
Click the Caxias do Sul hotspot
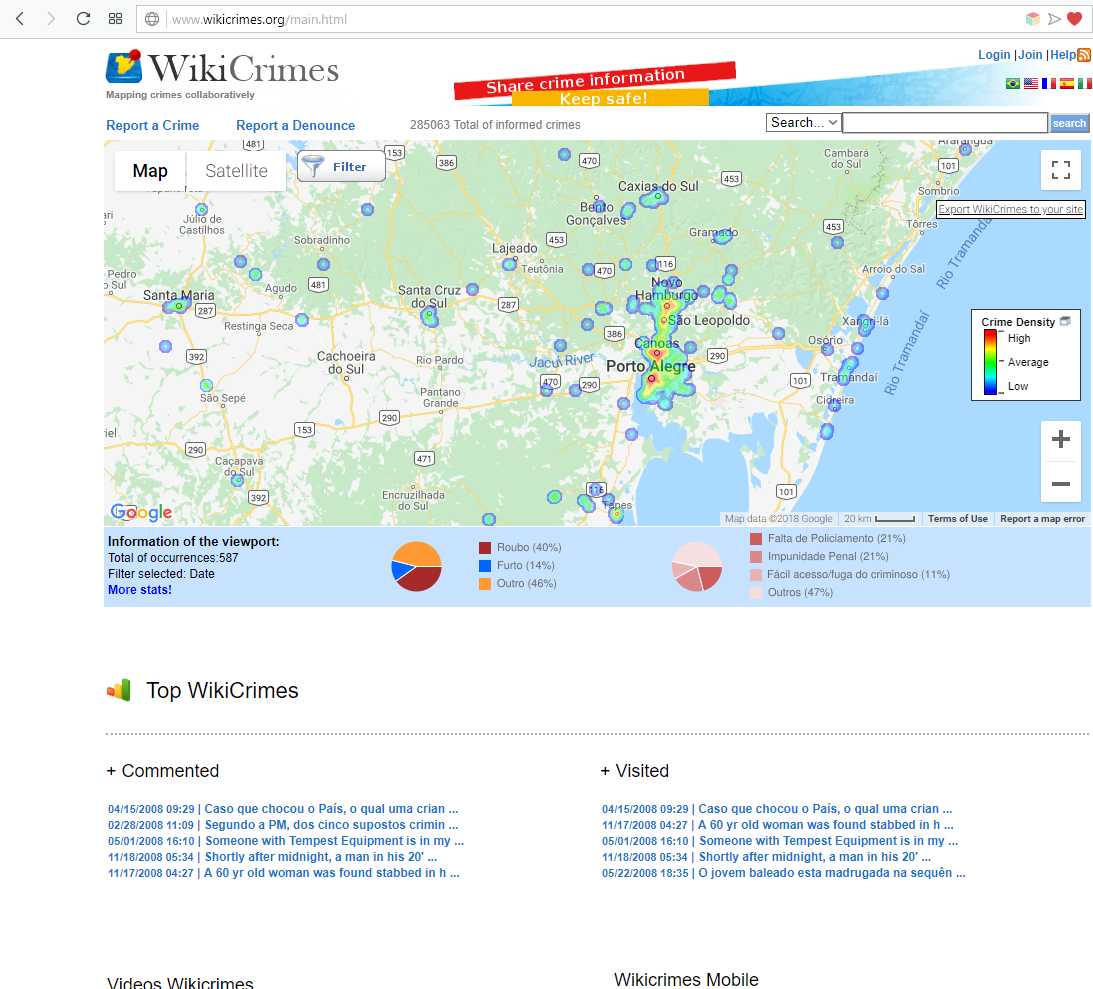(x=655, y=199)
